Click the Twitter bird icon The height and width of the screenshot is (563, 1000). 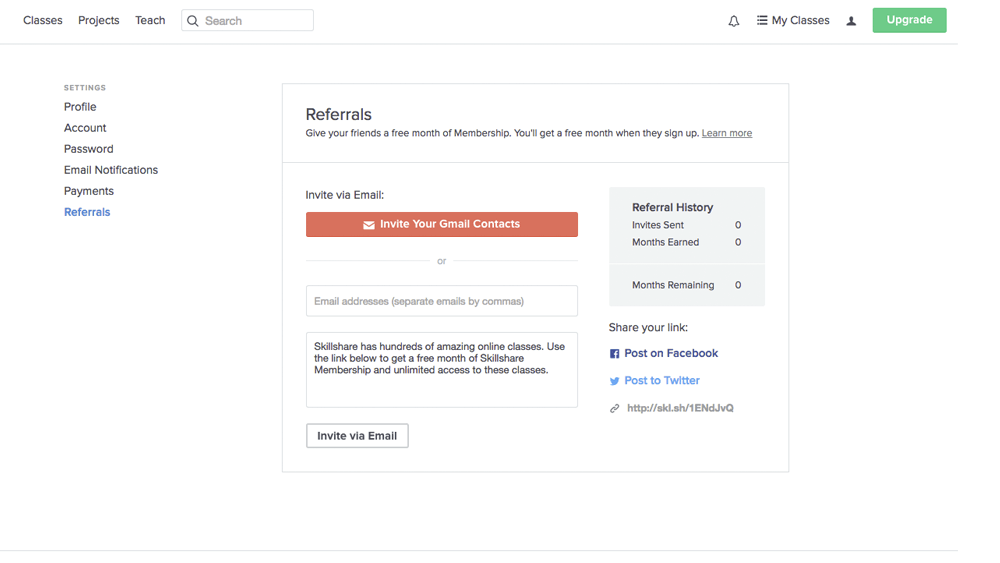(x=614, y=381)
